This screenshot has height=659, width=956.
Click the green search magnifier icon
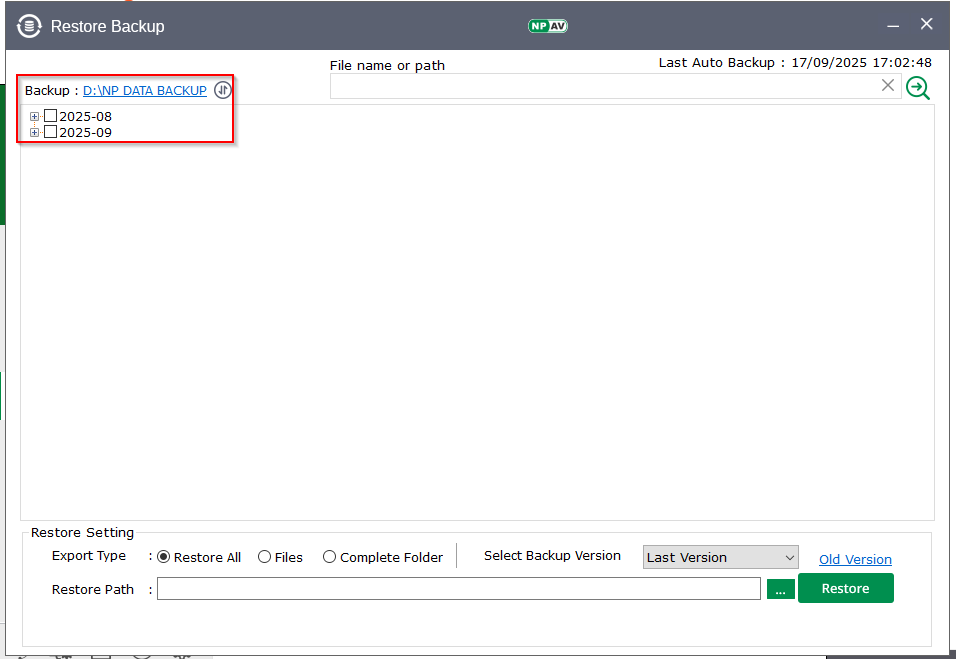[x=917, y=88]
